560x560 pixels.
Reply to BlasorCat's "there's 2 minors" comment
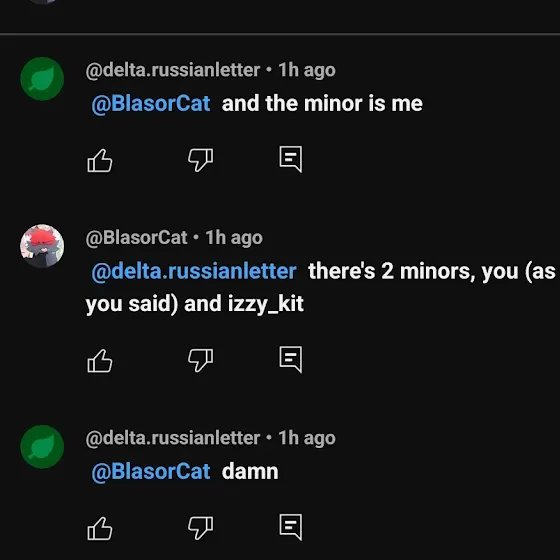pos(291,360)
